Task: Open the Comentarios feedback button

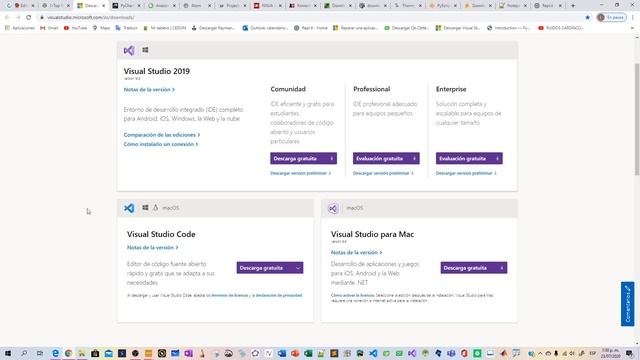Action: (x=627, y=304)
